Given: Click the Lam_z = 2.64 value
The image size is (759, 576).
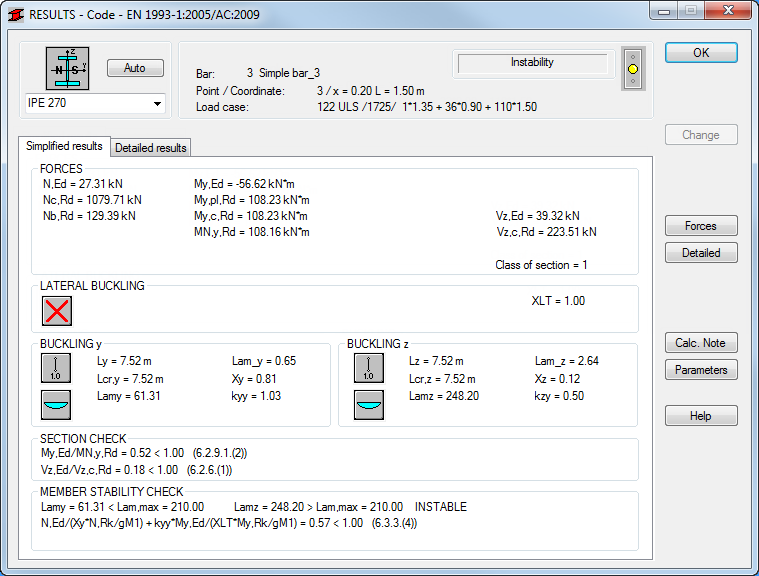Looking at the screenshot, I should (x=567, y=361).
